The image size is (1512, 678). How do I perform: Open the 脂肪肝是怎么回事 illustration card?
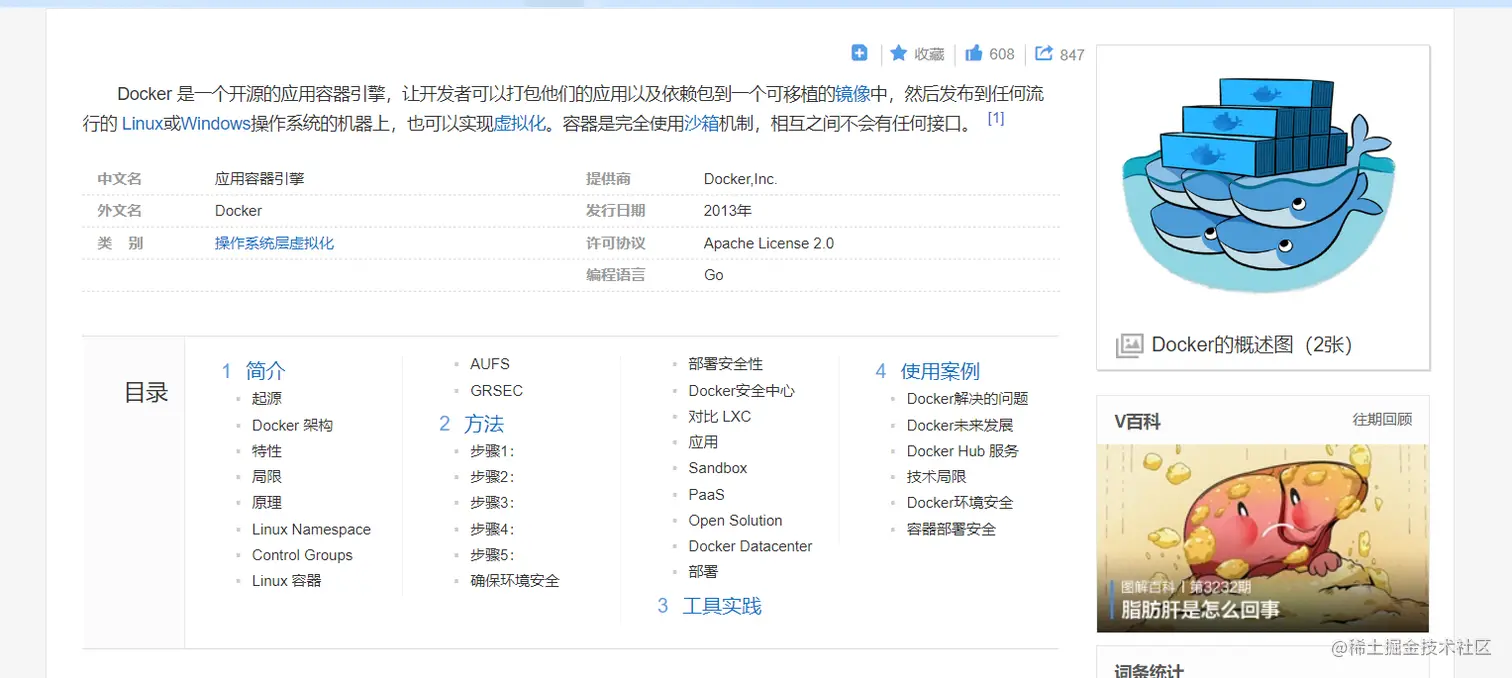click(x=1262, y=538)
